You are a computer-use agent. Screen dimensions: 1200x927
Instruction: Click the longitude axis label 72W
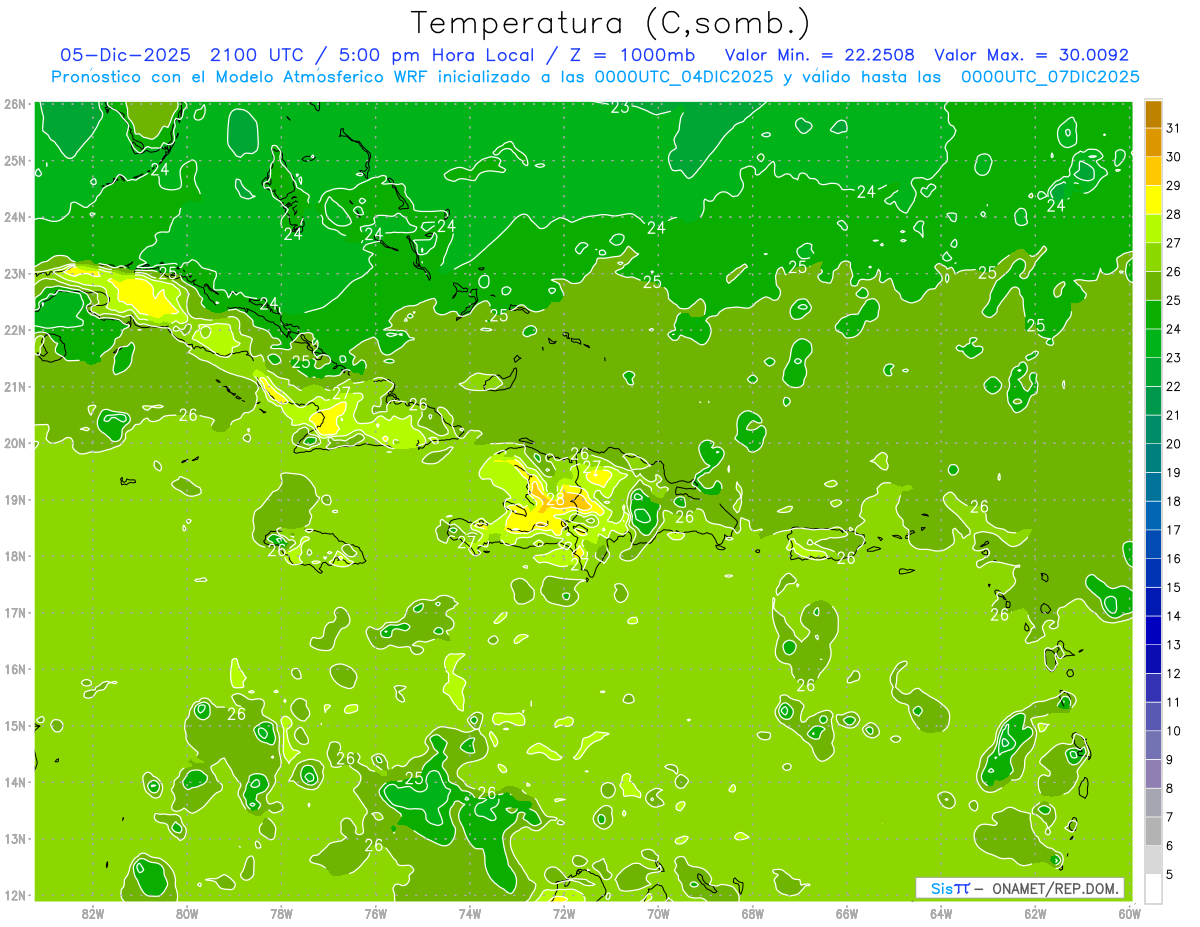point(564,913)
